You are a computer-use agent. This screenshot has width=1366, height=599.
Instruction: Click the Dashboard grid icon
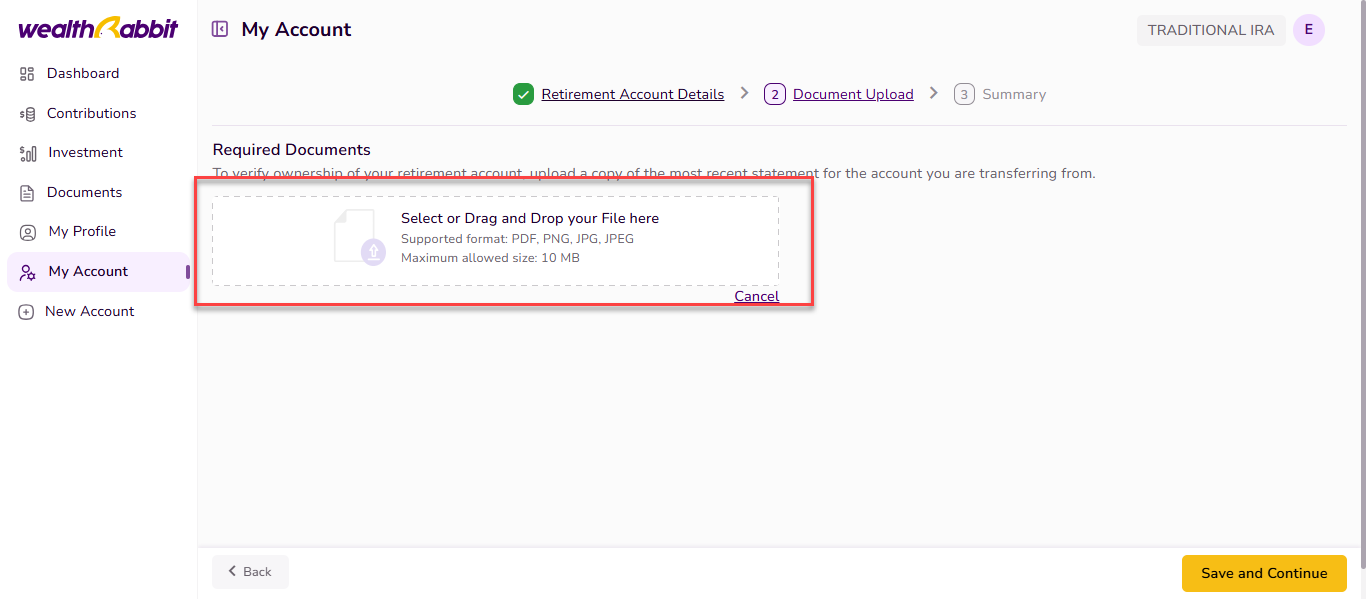click(x=27, y=74)
